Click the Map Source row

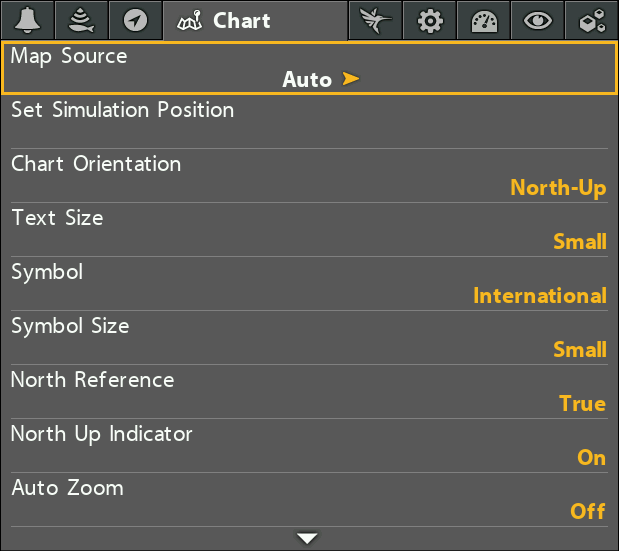tap(309, 68)
